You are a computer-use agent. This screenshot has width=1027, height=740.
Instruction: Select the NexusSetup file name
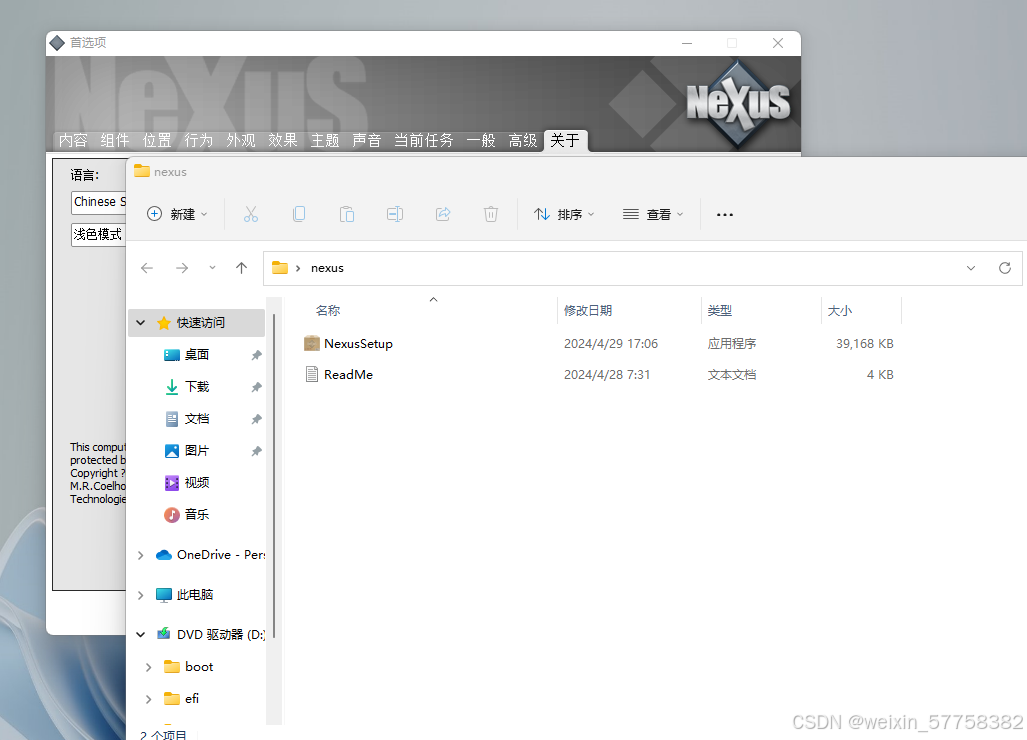358,343
